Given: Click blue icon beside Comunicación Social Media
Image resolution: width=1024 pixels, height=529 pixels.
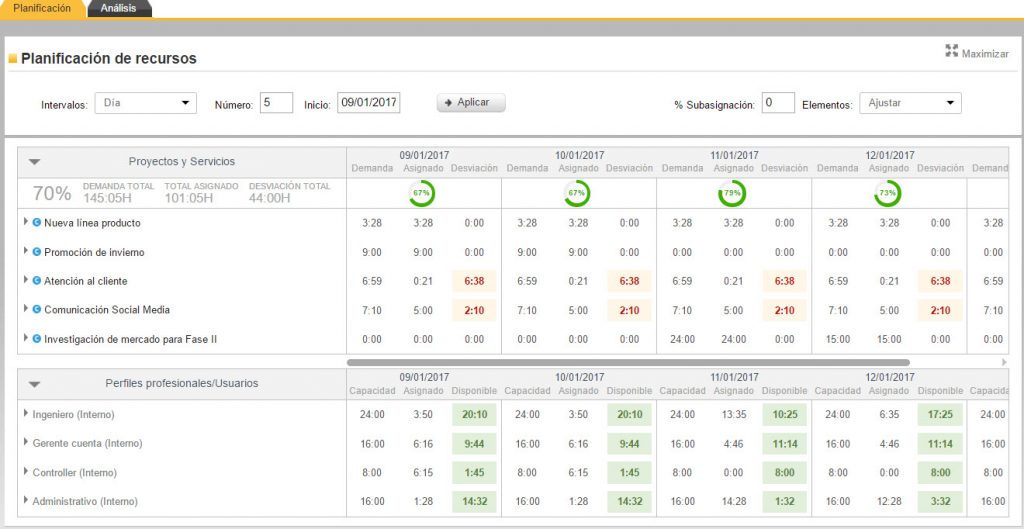Looking at the screenshot, I should click(37, 310).
